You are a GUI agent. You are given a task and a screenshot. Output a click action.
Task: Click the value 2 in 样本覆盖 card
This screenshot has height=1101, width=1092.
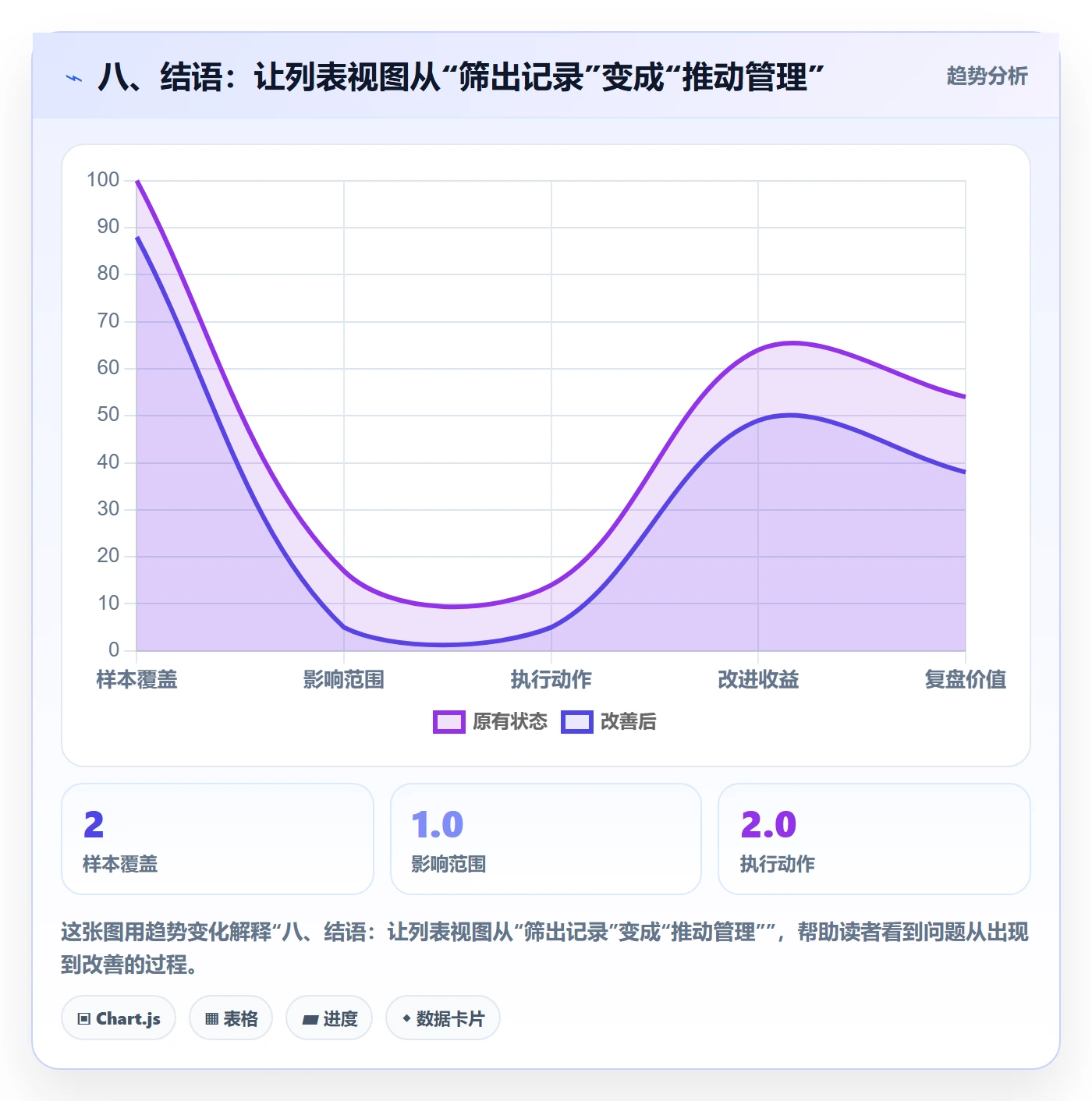pyautogui.click(x=94, y=825)
